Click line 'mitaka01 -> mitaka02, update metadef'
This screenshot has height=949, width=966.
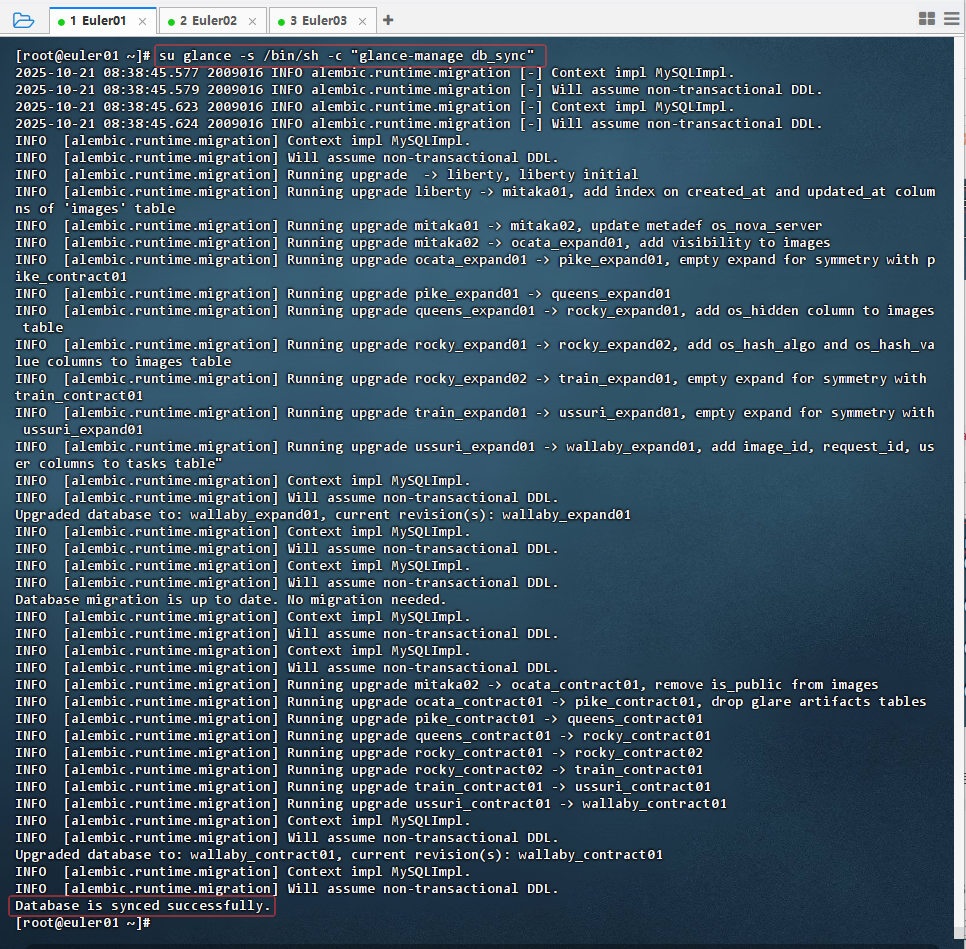tap(419, 226)
